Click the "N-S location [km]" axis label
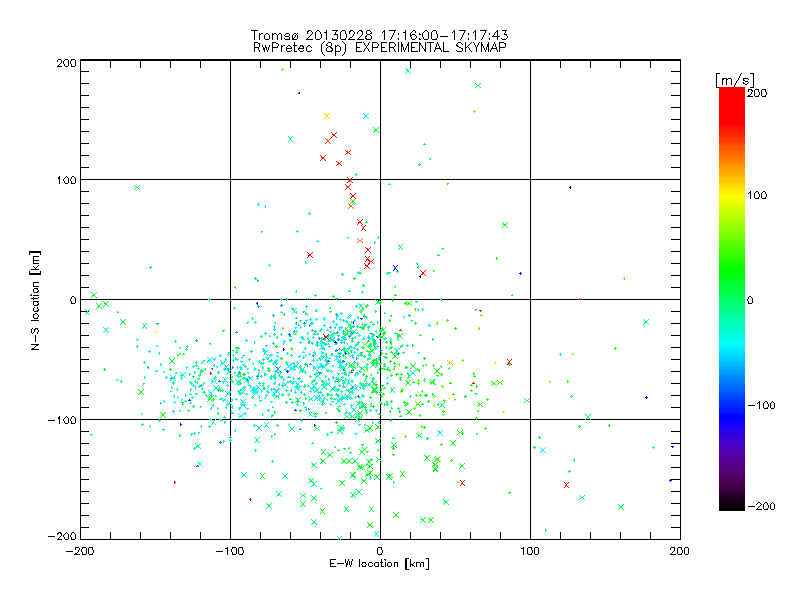The height and width of the screenshot is (600, 800). pos(35,300)
